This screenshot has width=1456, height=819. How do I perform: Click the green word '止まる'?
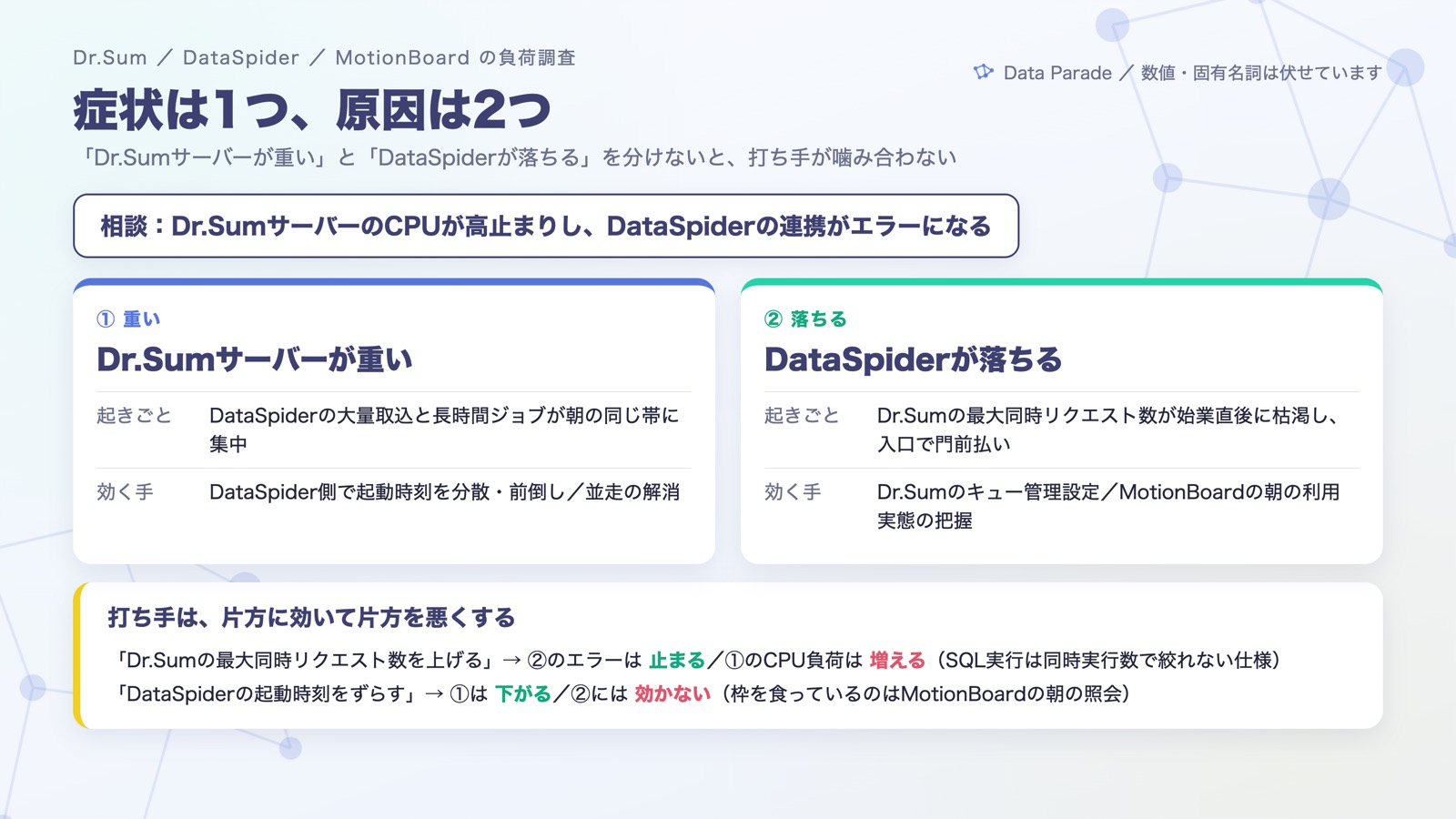click(677, 660)
